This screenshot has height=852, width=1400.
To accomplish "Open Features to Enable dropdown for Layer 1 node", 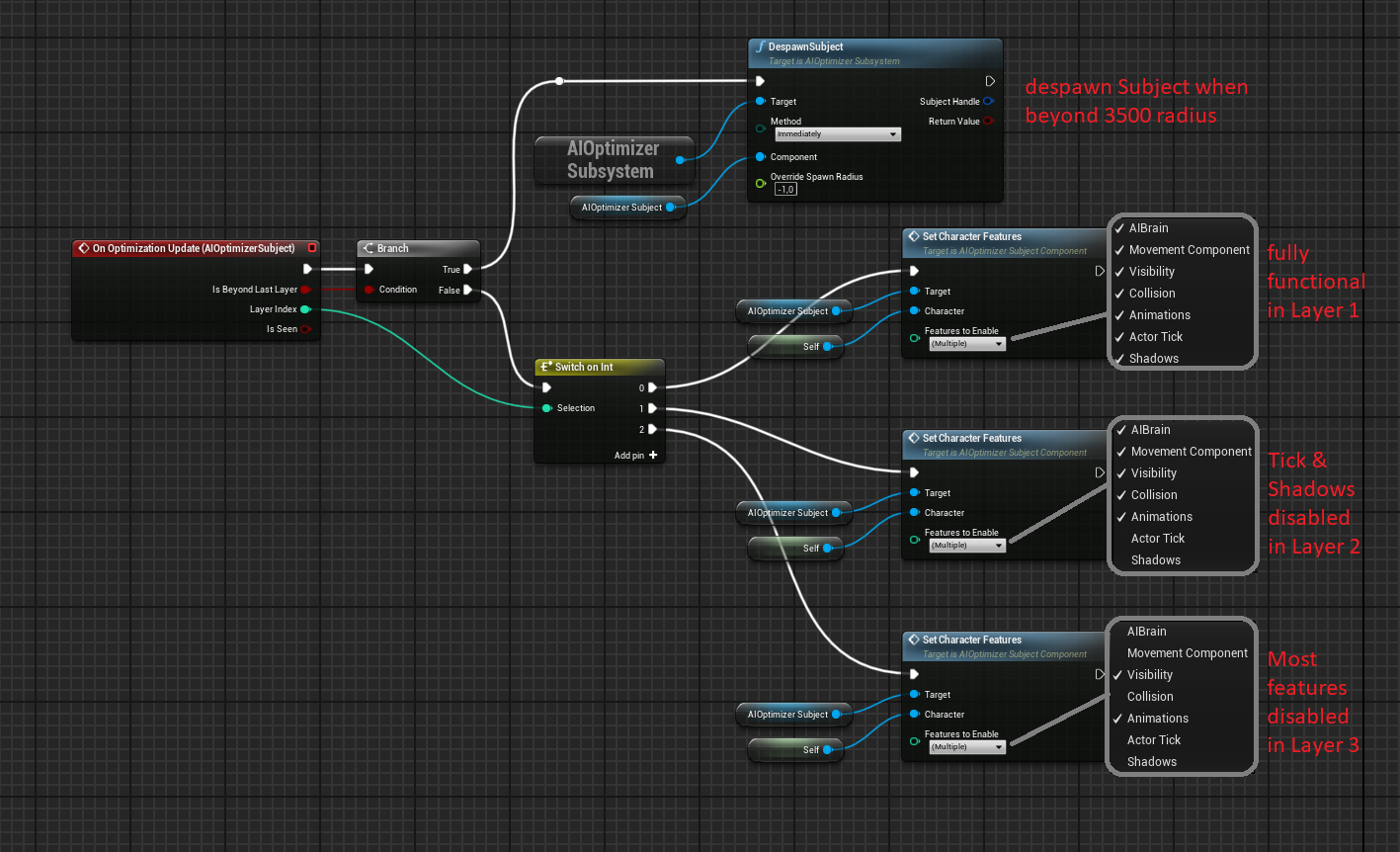I will (x=966, y=344).
